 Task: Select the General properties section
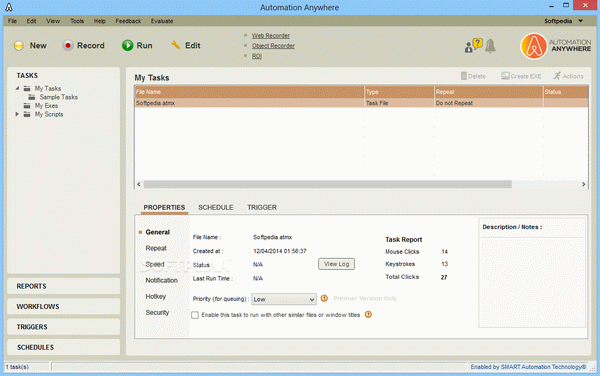[158, 232]
